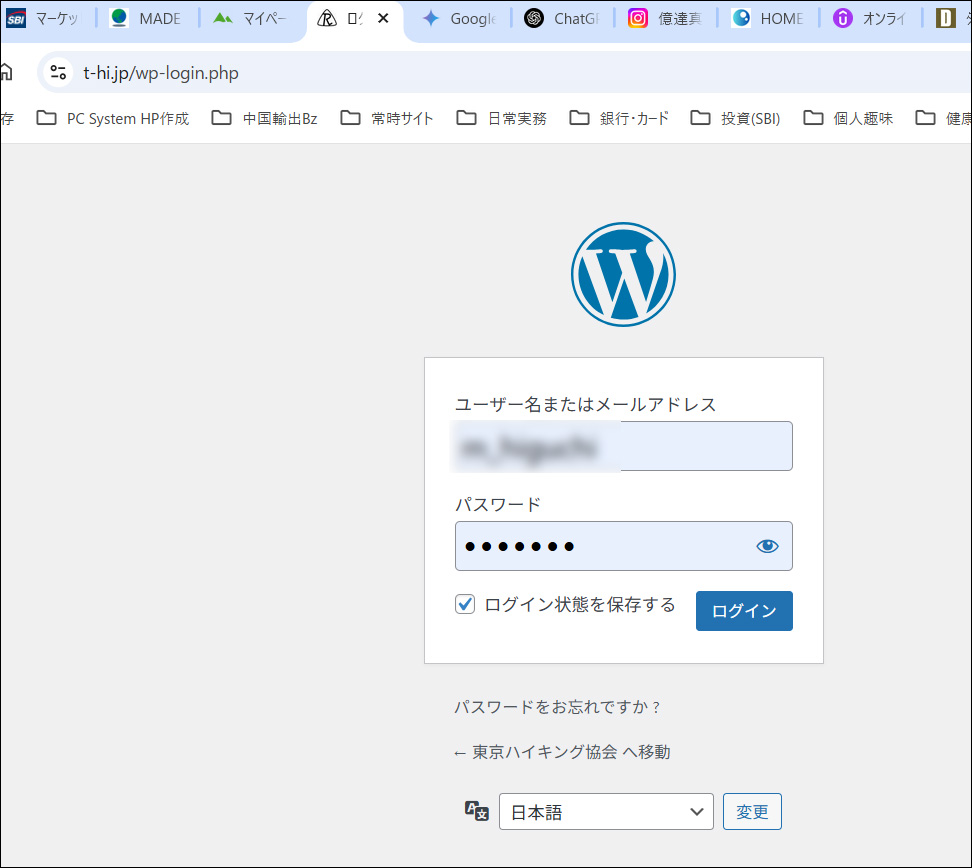Click the WordPress logo above the form
The height and width of the screenshot is (868, 972).
pos(623,274)
